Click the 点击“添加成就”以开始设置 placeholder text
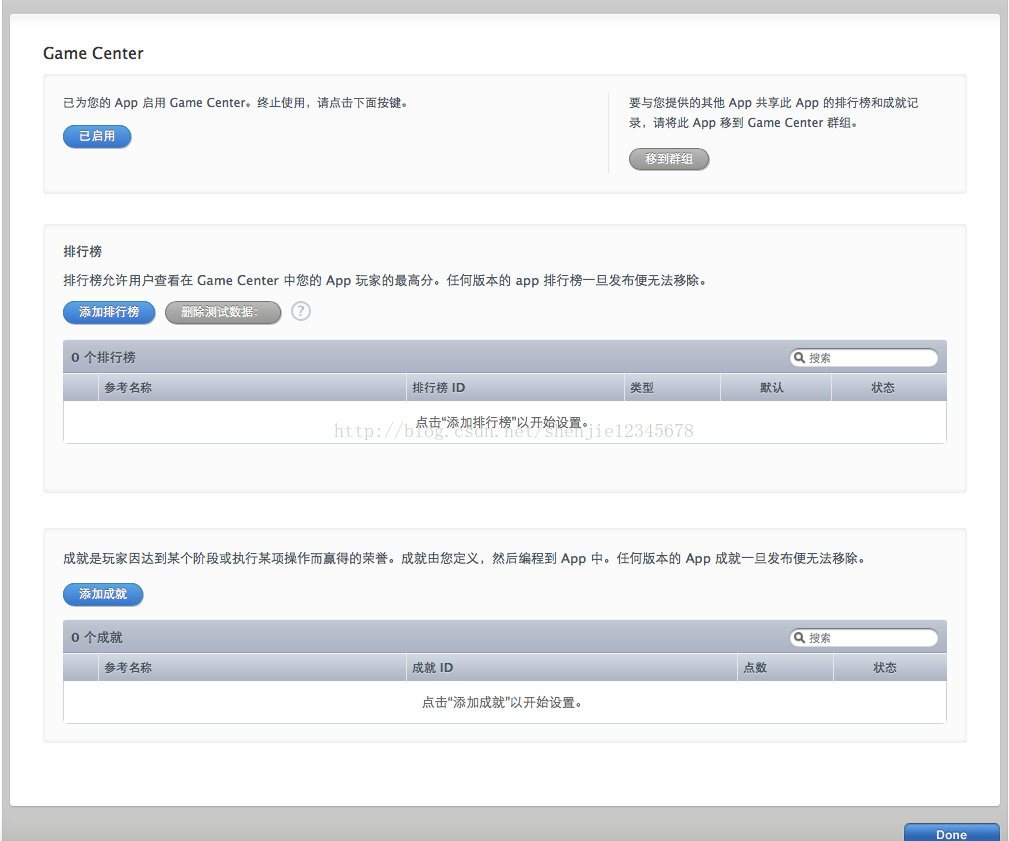 pos(502,702)
